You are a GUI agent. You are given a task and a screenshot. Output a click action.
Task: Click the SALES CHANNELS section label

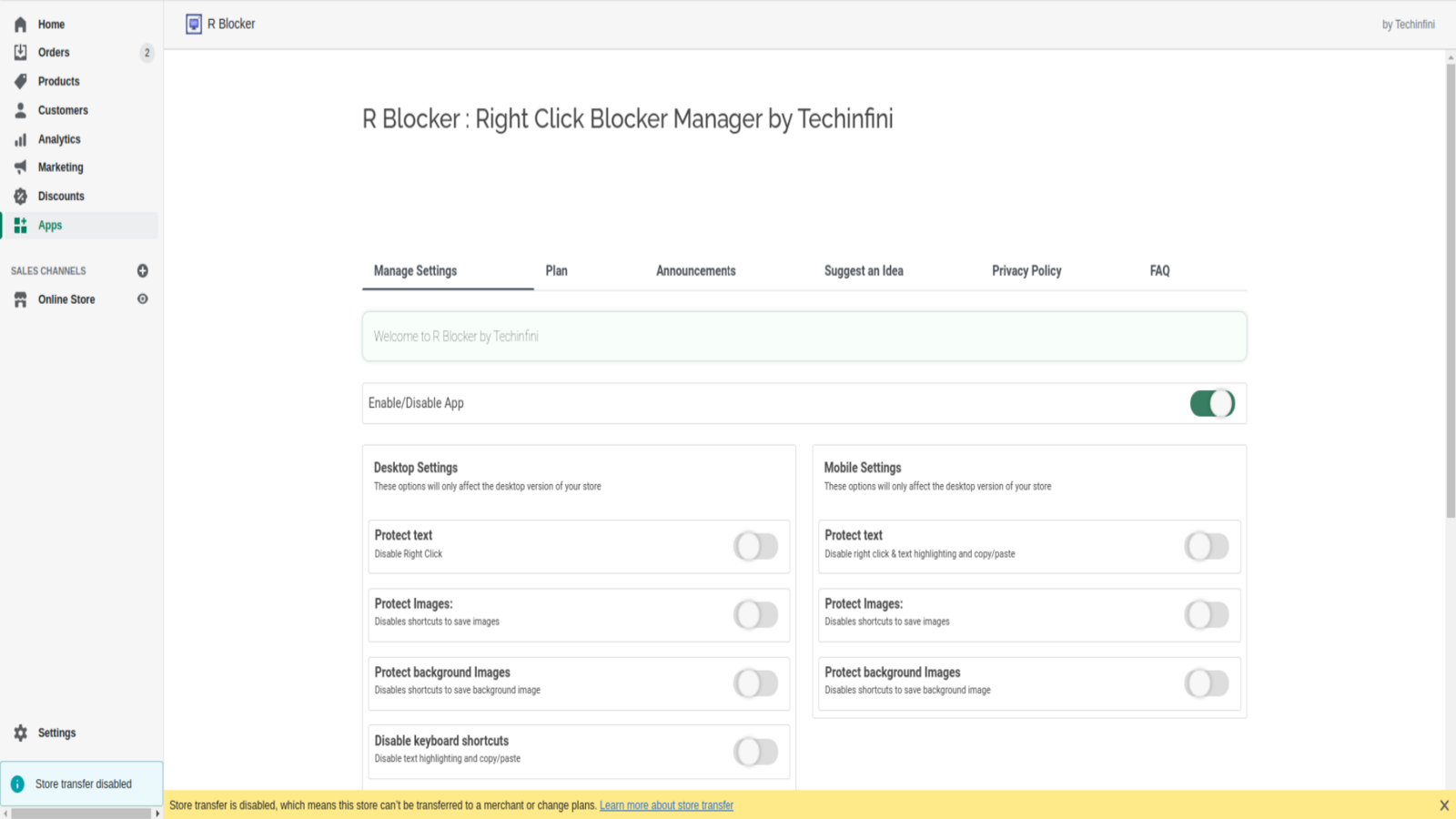point(48,271)
